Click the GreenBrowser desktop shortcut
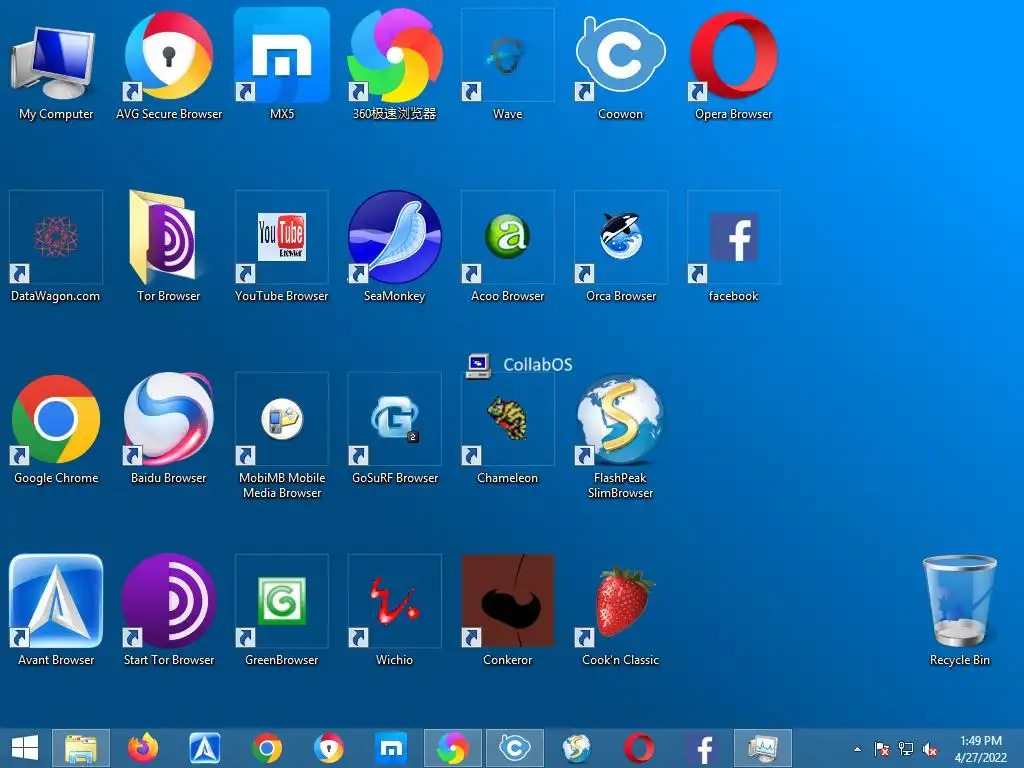 [x=281, y=611]
